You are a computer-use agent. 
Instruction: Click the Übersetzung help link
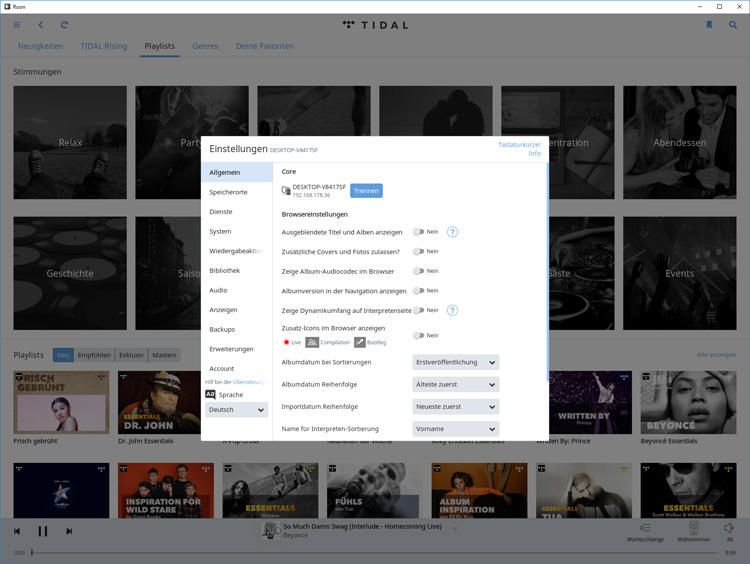[248, 382]
